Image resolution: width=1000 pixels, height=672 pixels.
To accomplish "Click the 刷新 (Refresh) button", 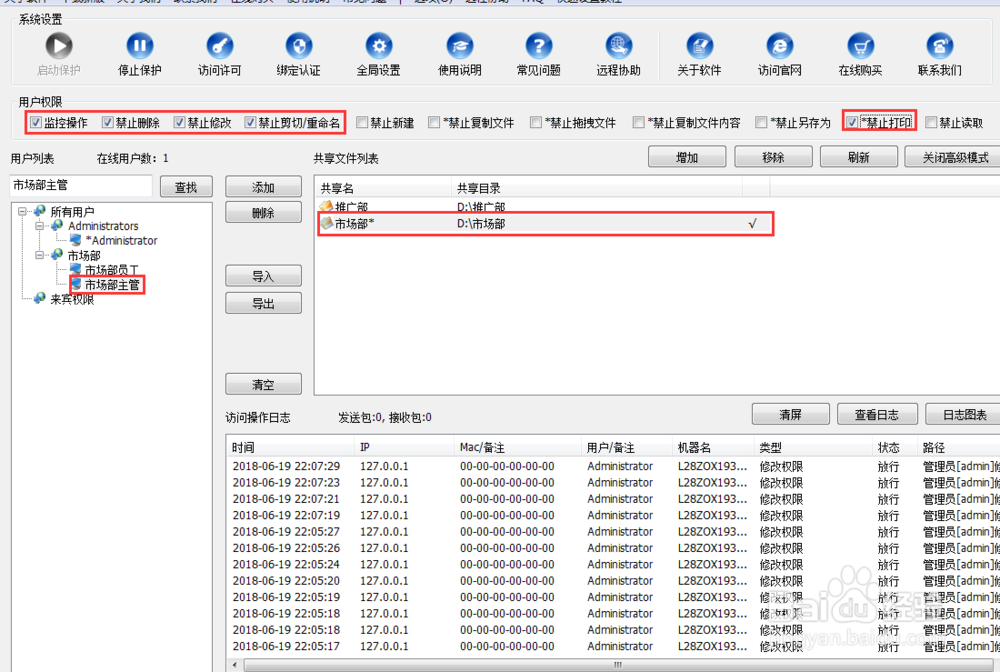I will pos(858,156).
